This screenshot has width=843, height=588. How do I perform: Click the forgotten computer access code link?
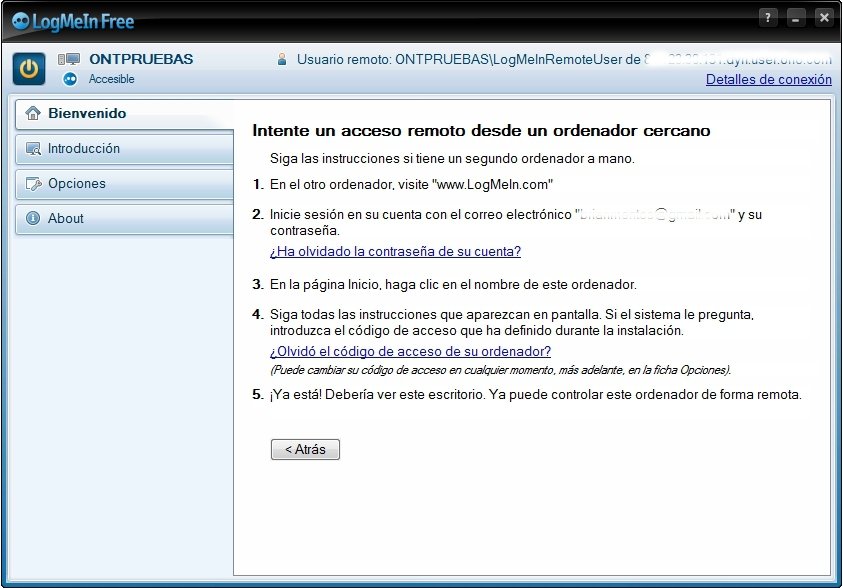[x=410, y=352]
